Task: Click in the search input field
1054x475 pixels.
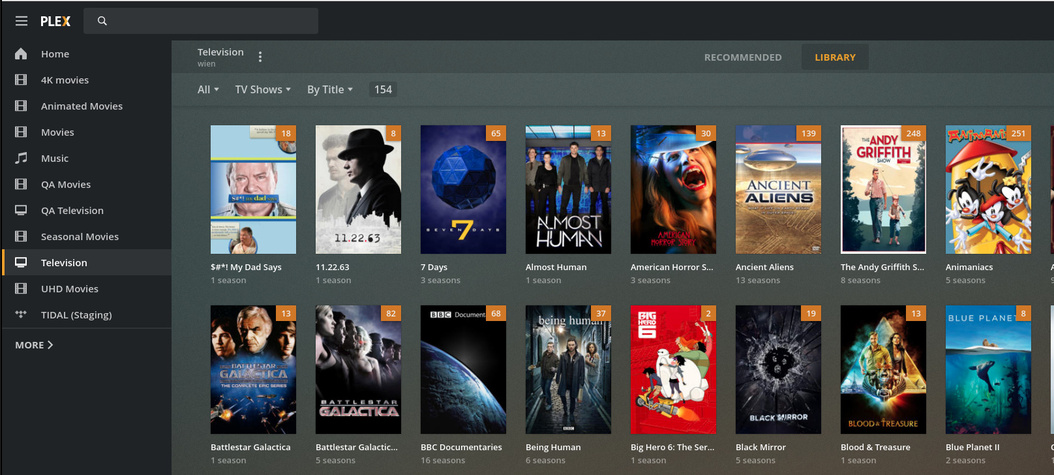Action: click(x=201, y=21)
